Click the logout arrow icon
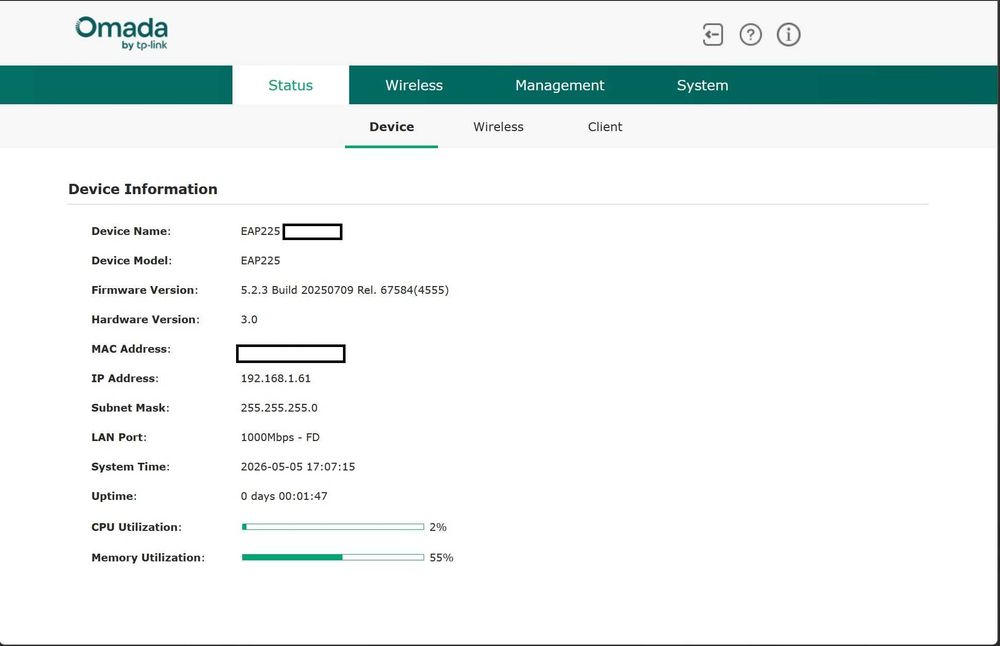The width and height of the screenshot is (1000, 646). click(712, 34)
